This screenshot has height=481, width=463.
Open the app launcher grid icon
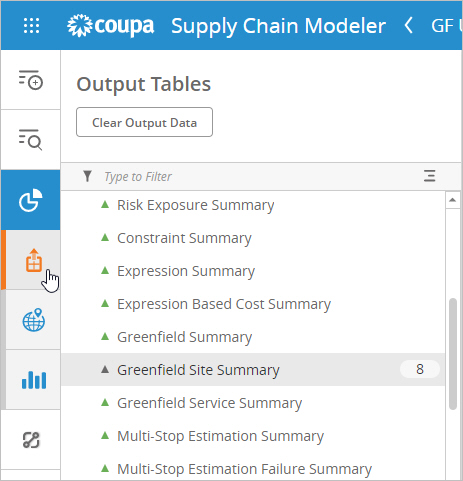[31, 25]
